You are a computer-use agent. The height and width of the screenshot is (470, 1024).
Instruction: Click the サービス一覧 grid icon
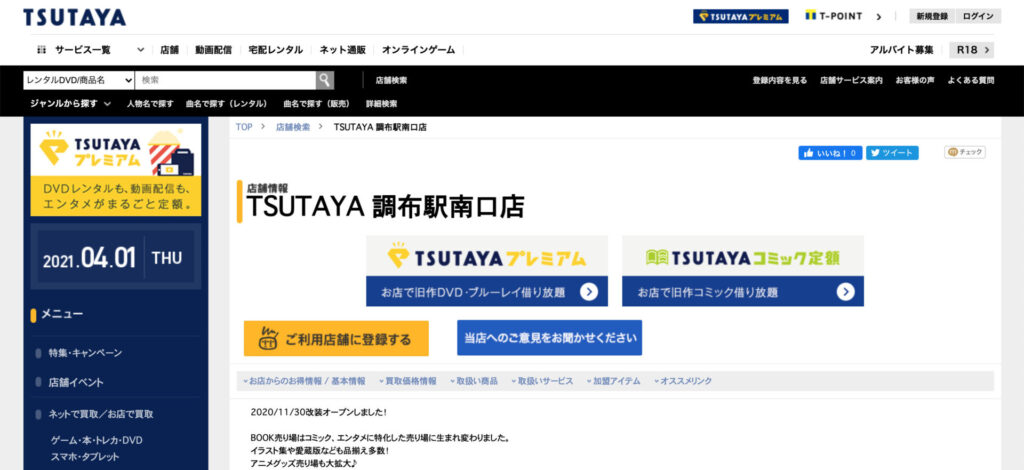(x=42, y=50)
